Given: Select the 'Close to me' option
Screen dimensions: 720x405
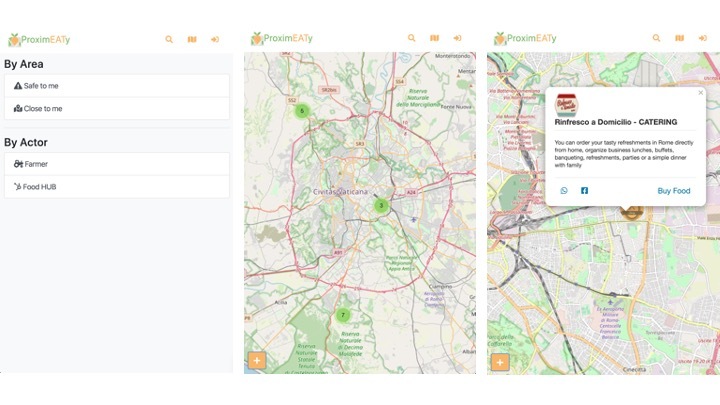Looking at the screenshot, I should 117,109.
